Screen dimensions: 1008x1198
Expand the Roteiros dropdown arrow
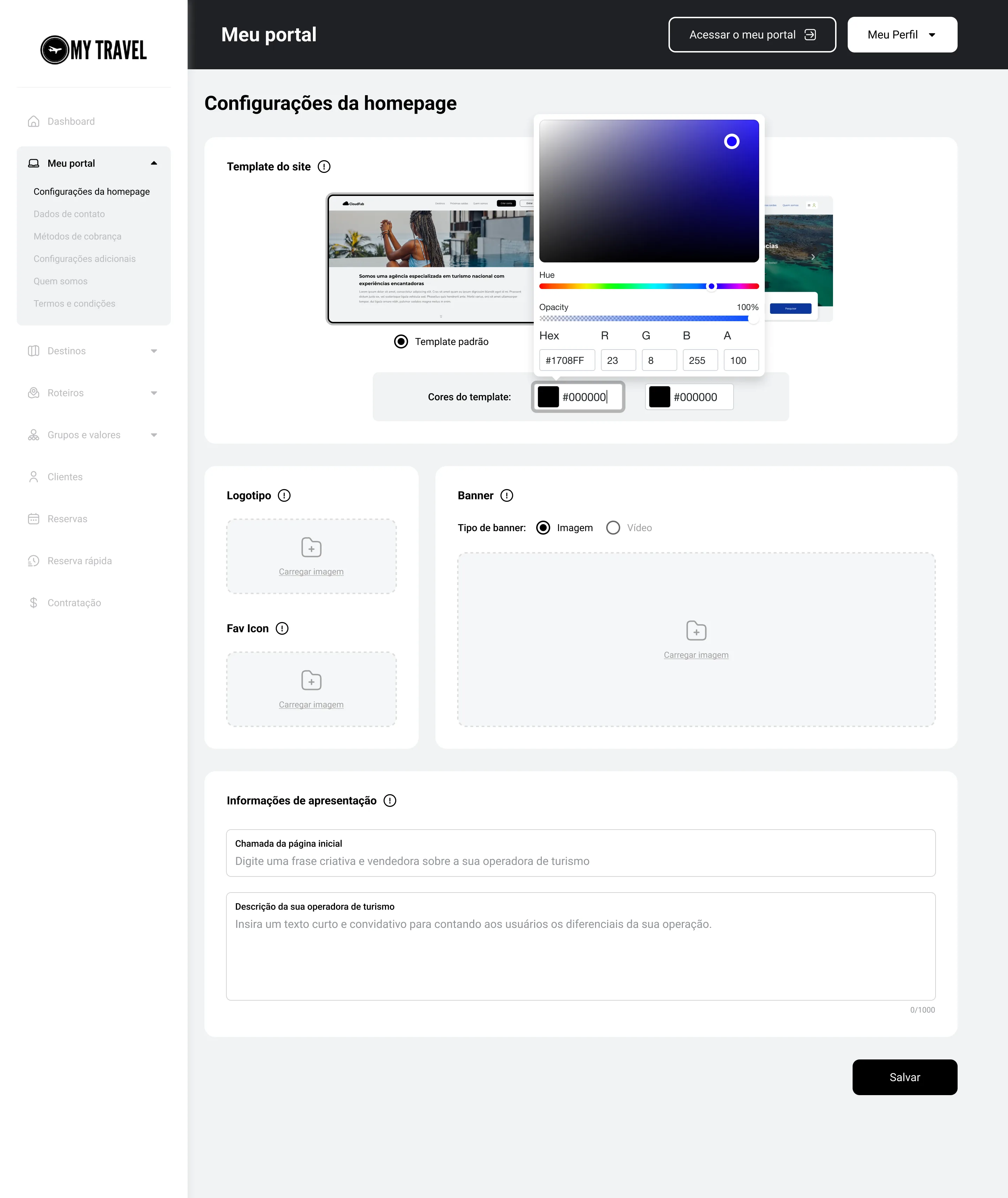(154, 393)
